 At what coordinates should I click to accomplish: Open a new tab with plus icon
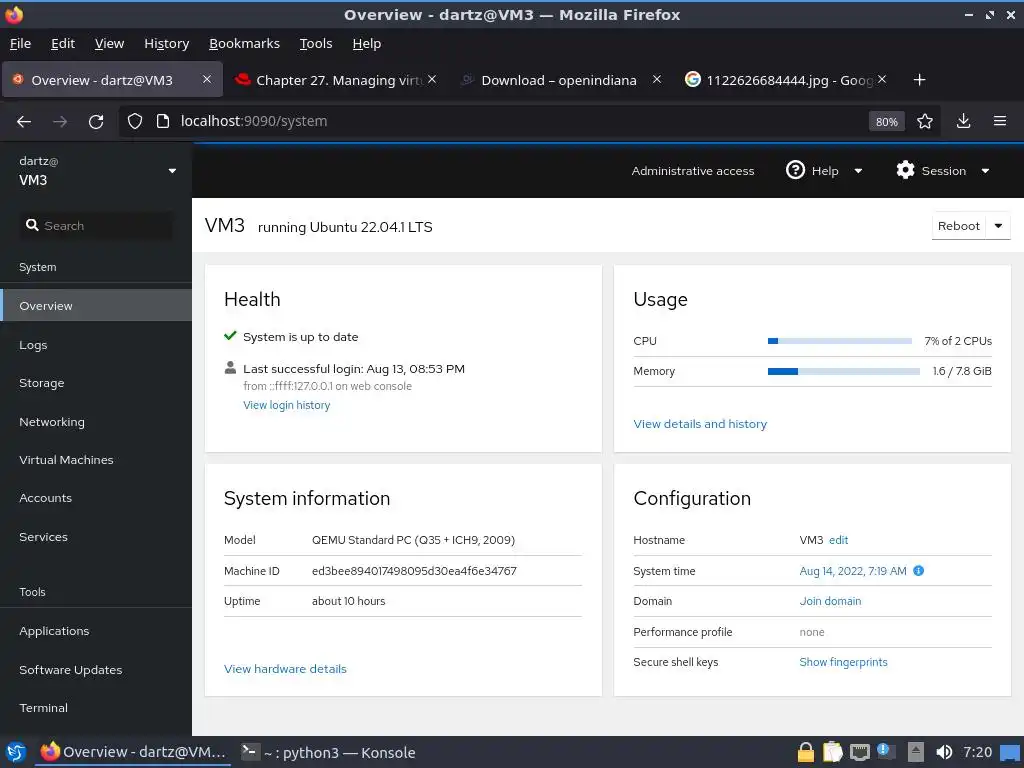click(x=920, y=80)
